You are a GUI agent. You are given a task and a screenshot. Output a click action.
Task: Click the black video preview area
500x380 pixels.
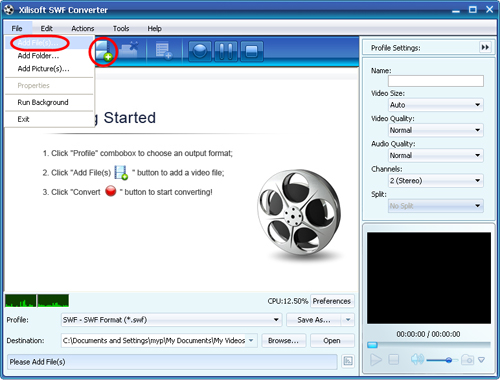click(x=429, y=278)
